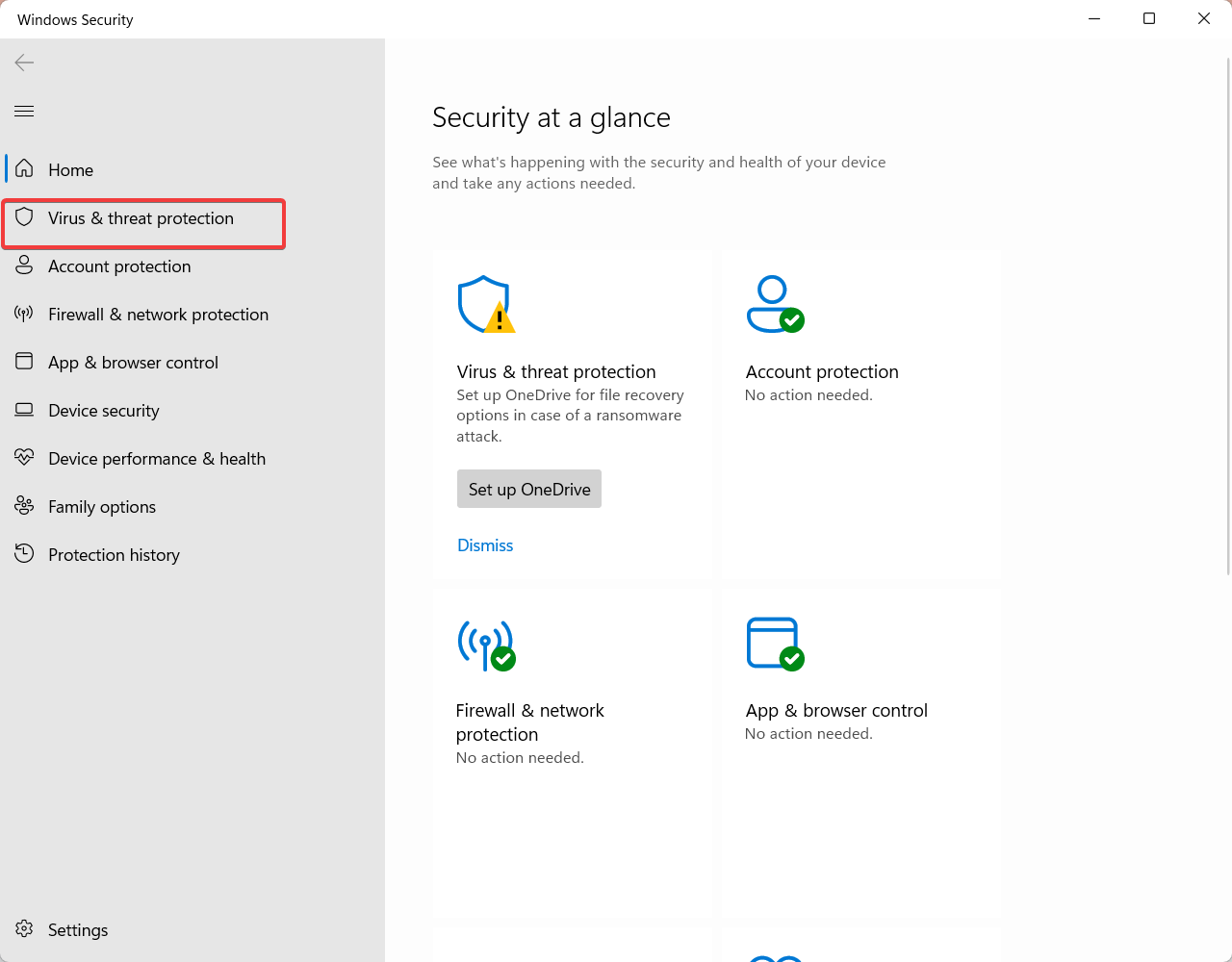The width and height of the screenshot is (1232, 962).
Task: Click the laptop icon for Device security
Action: pyautogui.click(x=24, y=410)
